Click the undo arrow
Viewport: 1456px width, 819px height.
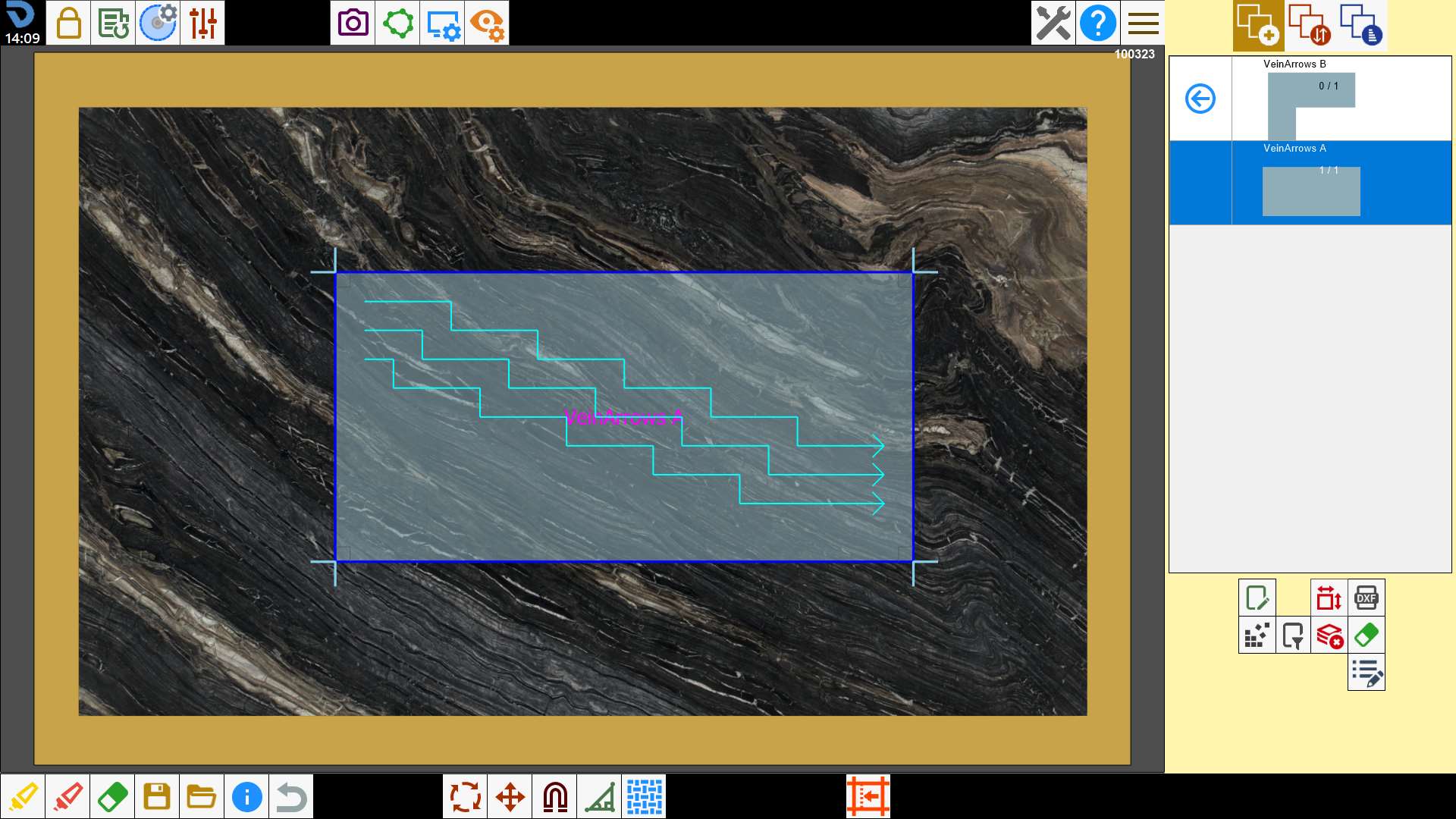pos(291,796)
